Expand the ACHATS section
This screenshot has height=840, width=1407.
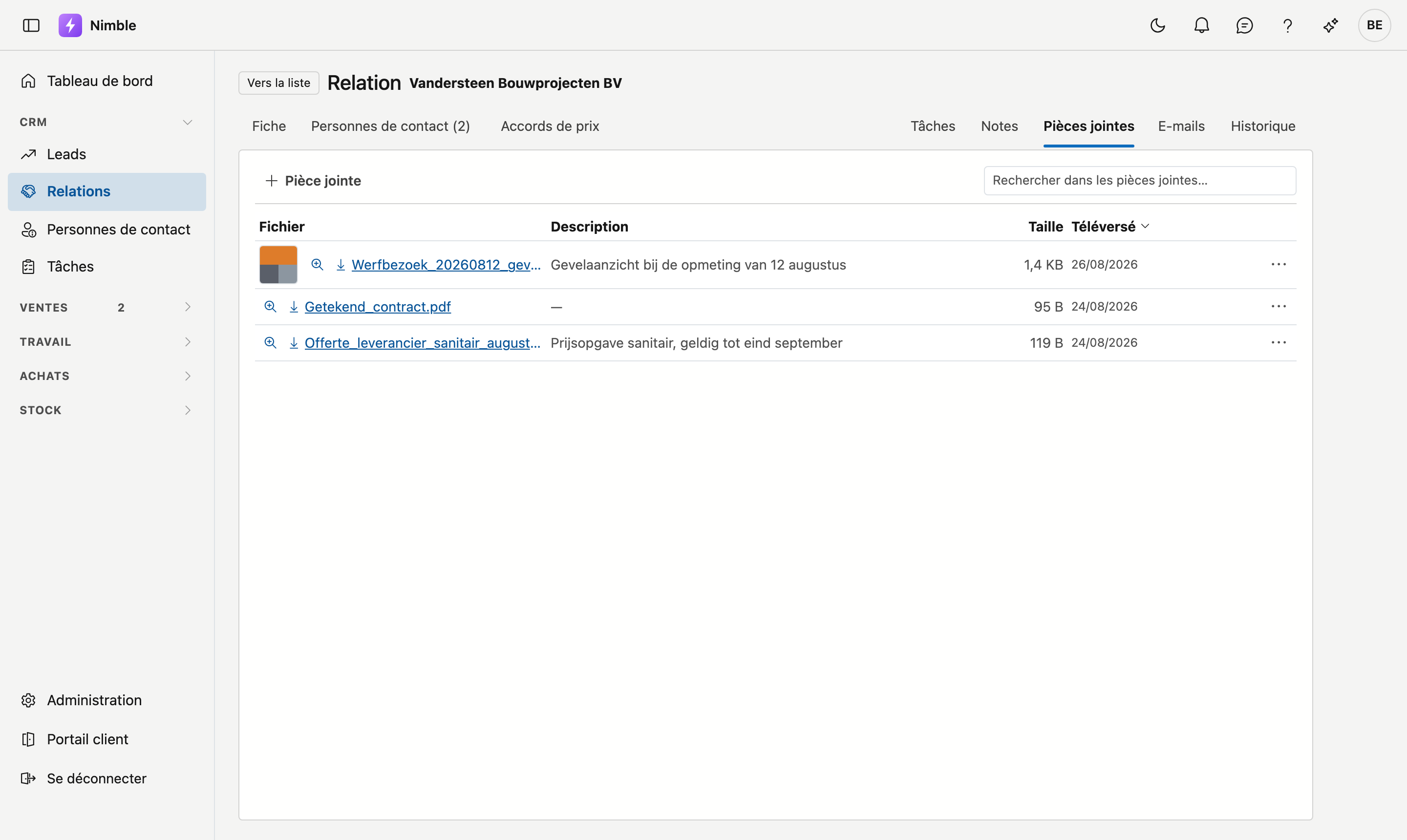[107, 376]
